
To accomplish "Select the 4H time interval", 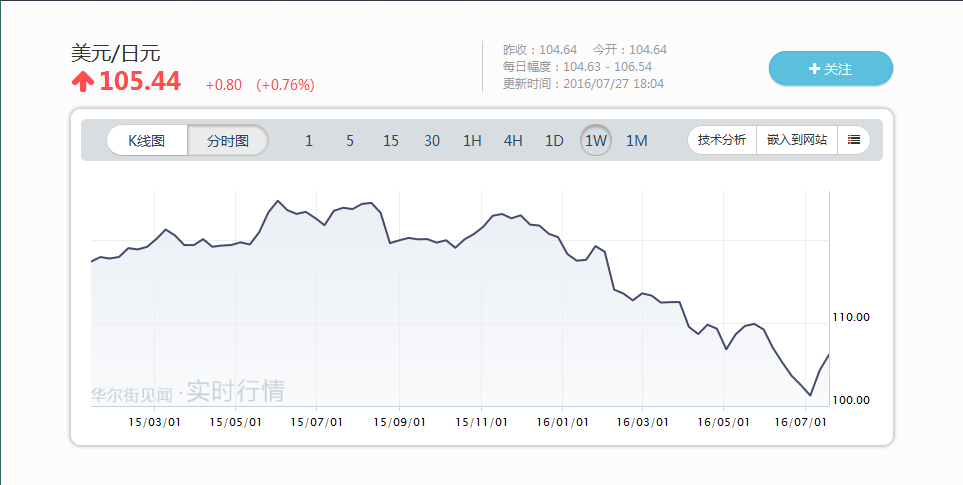I will (513, 141).
